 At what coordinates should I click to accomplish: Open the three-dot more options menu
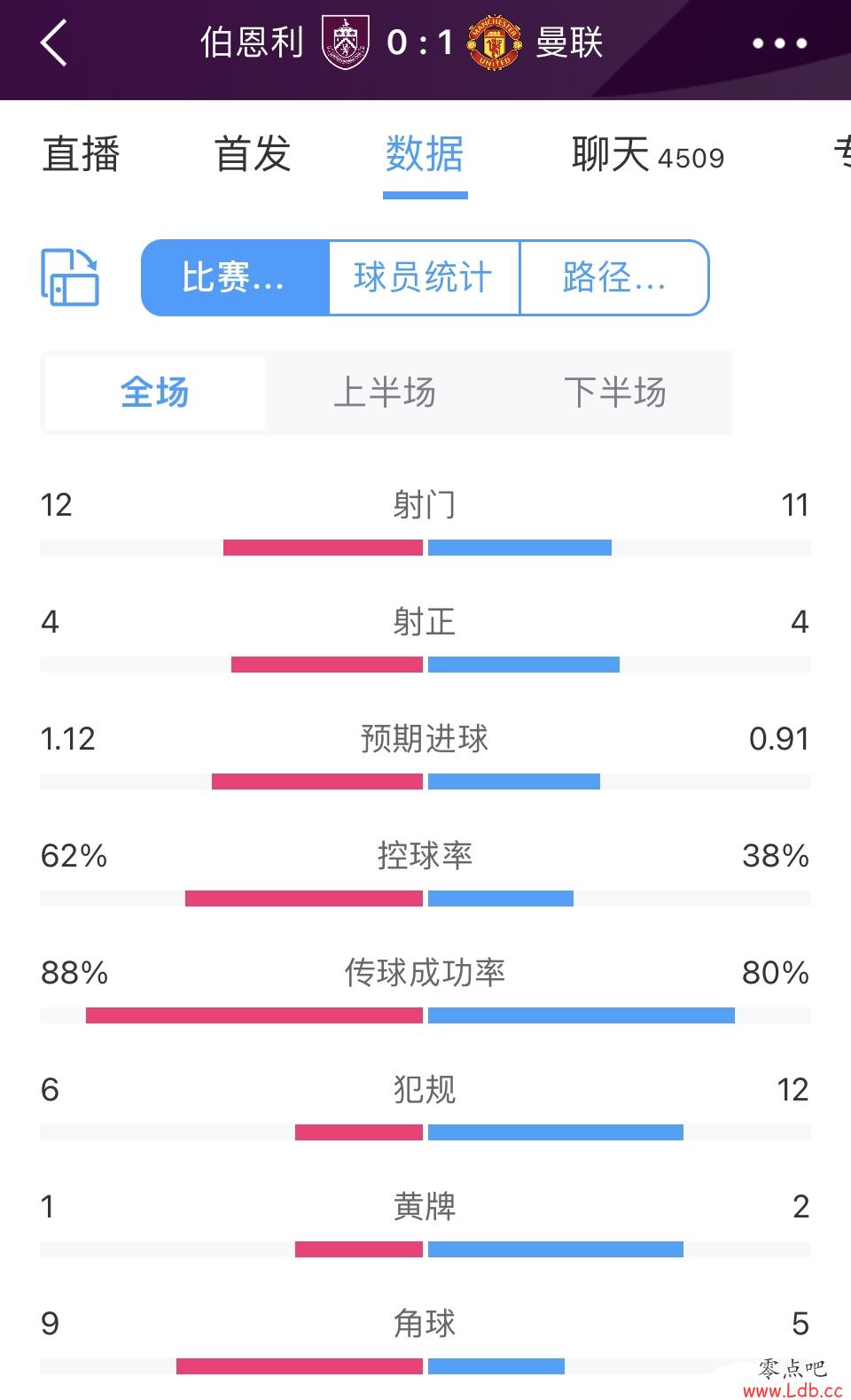(779, 43)
